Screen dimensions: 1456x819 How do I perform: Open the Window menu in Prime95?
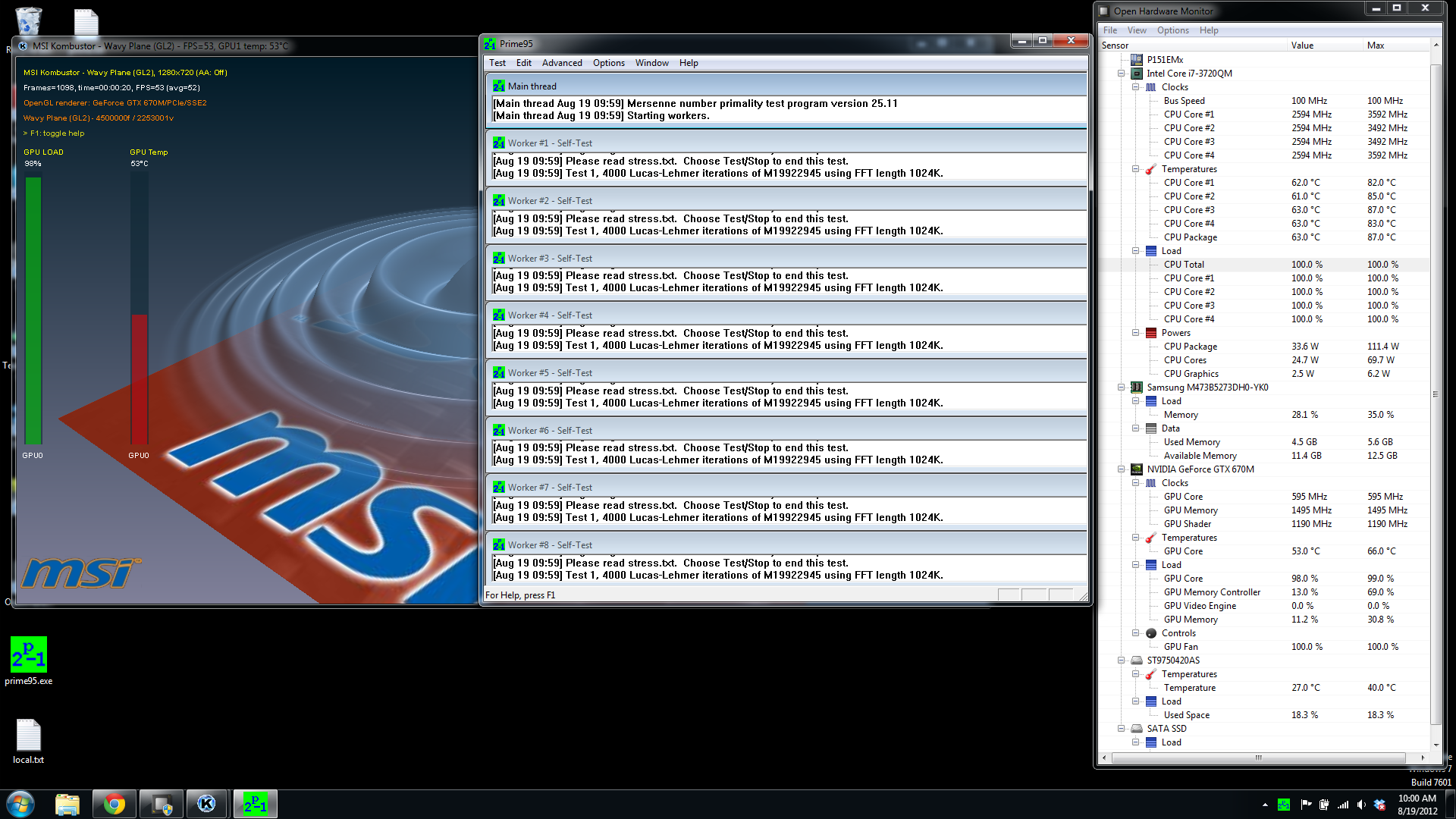coord(652,63)
